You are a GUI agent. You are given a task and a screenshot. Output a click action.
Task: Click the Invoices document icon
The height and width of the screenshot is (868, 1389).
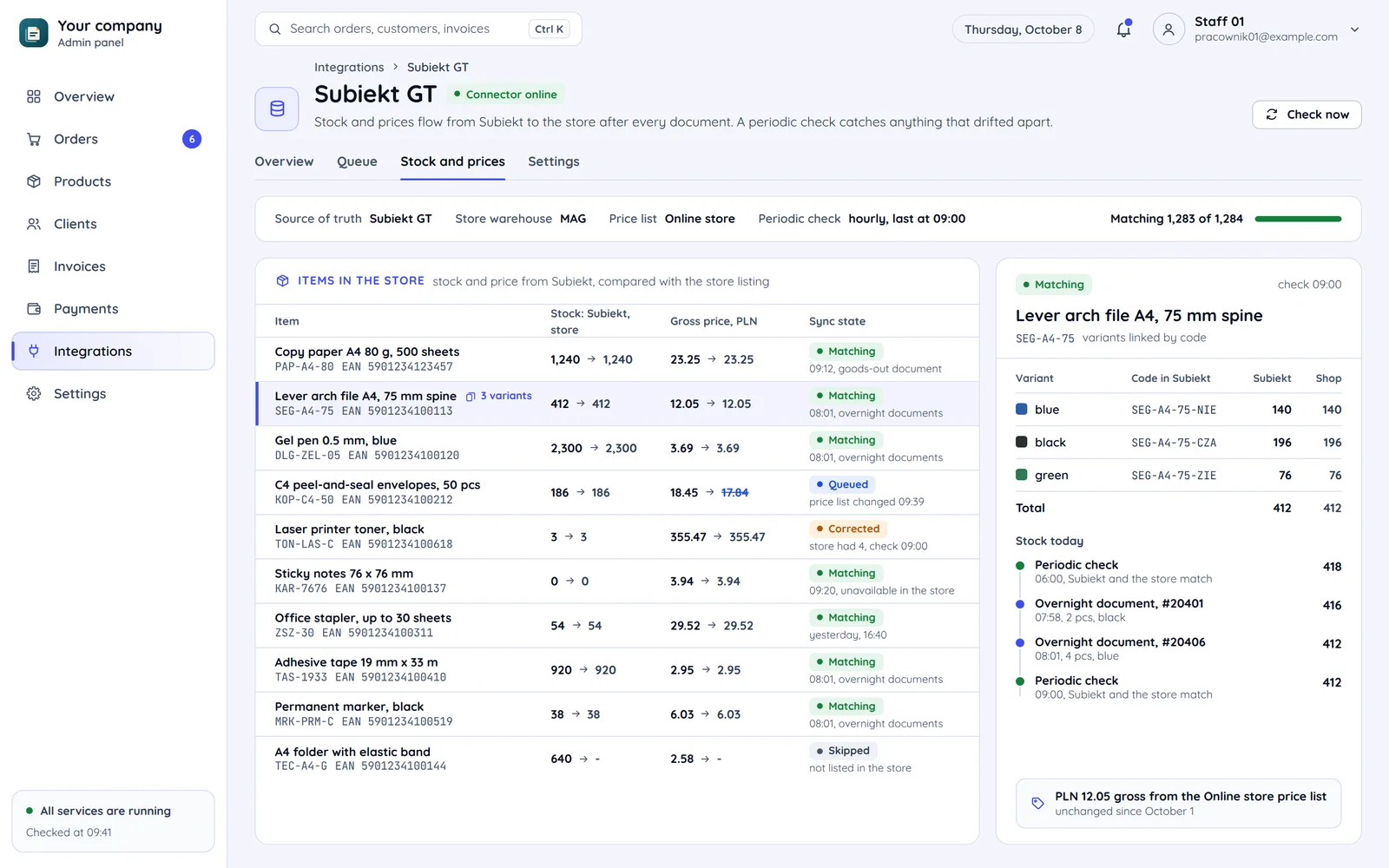[x=34, y=266]
